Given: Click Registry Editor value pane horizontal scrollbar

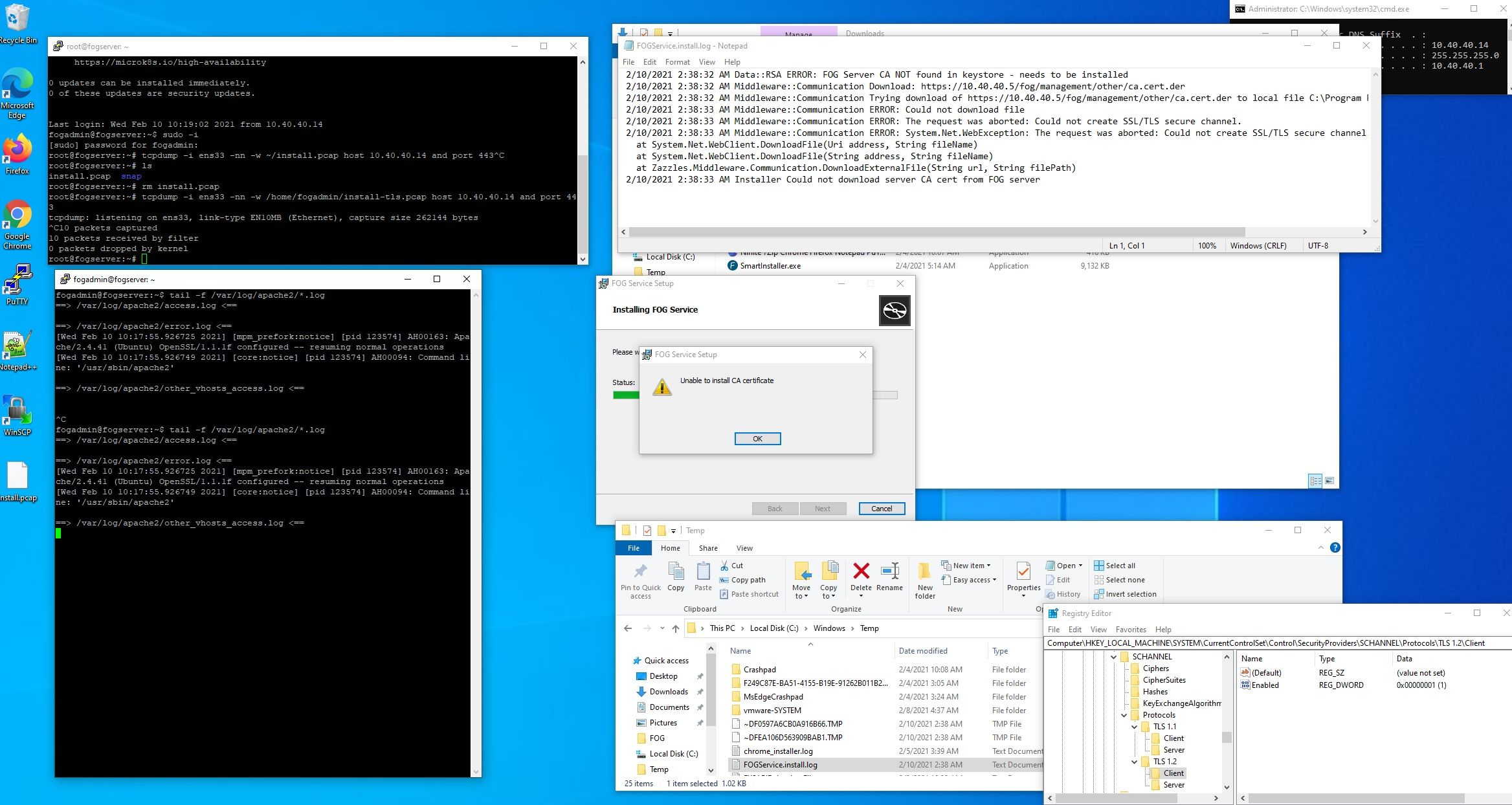Looking at the screenshot, I should [x=1356, y=799].
